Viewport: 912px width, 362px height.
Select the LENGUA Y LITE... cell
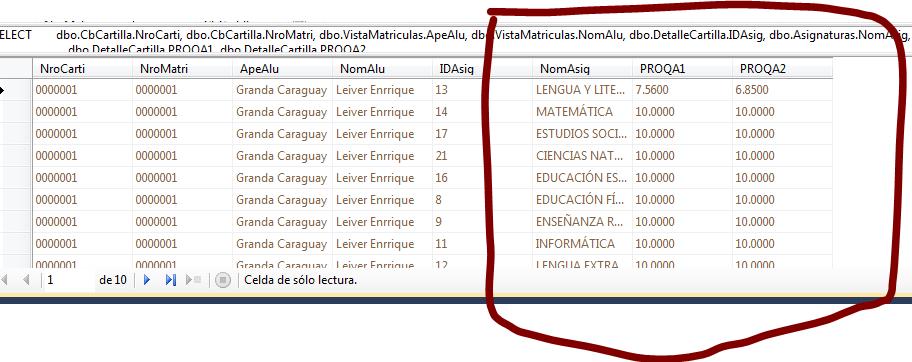[583, 90]
